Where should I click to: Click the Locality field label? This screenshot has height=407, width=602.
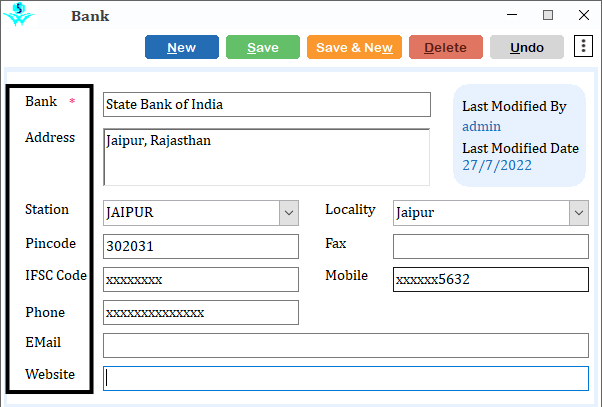[350, 210]
